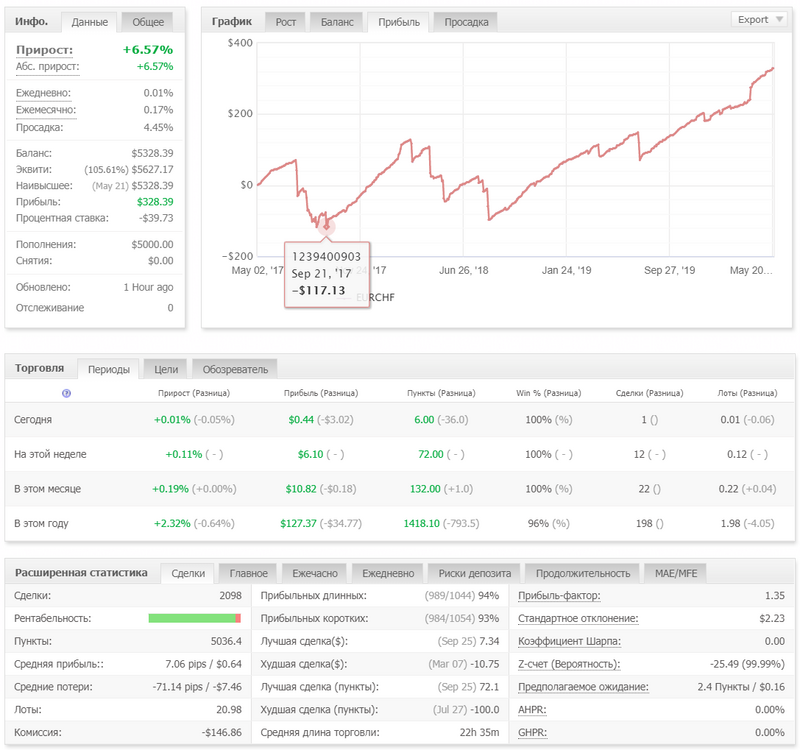The image size is (800, 750).
Task: Open the Export dropdown menu
Action: point(759,20)
